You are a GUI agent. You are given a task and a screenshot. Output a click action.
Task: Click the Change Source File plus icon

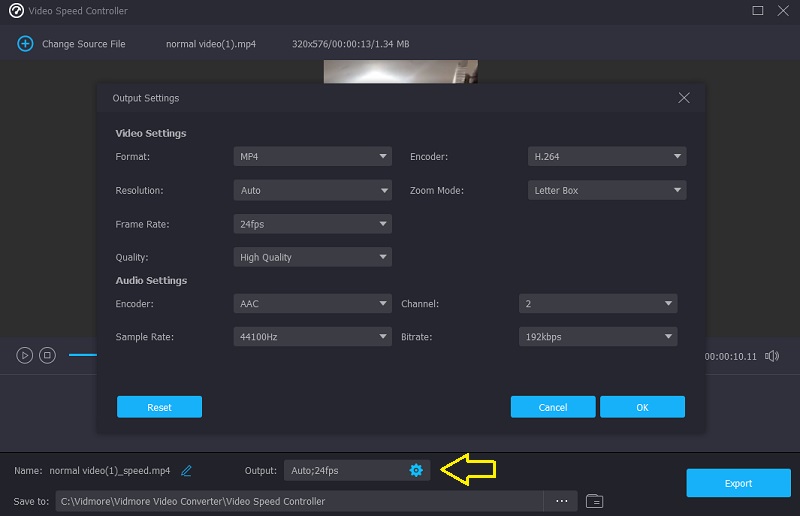point(24,44)
